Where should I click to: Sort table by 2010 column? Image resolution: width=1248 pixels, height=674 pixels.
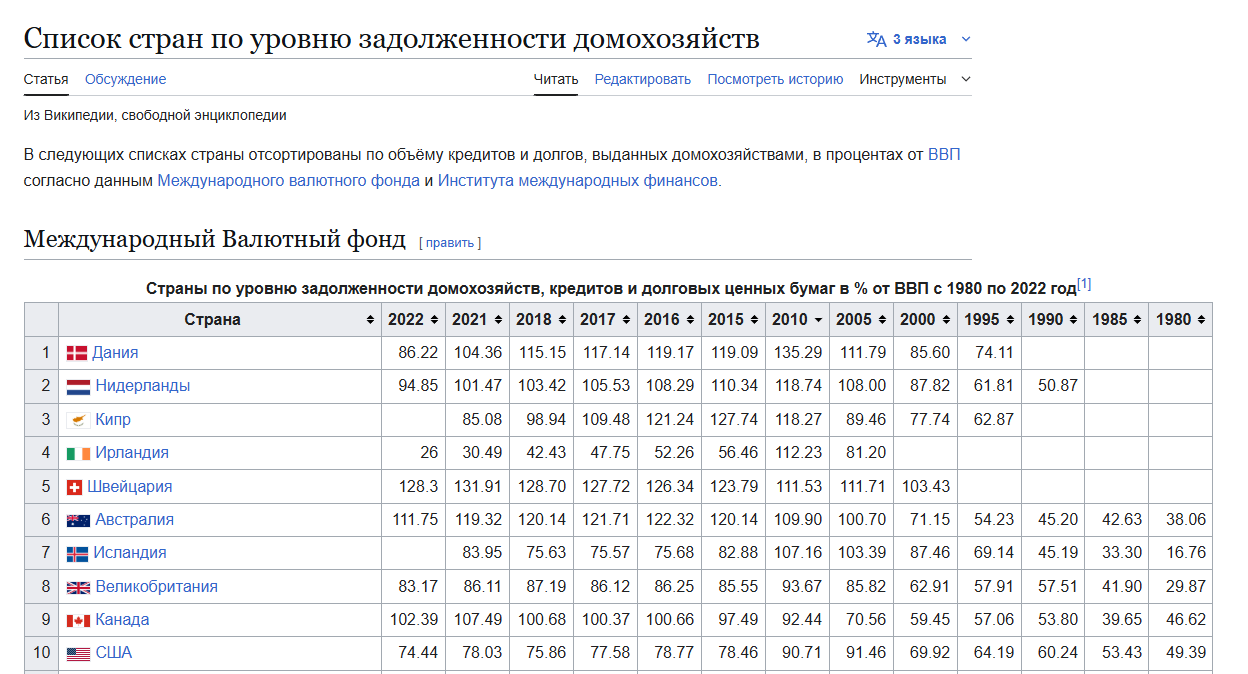pyautogui.click(x=797, y=320)
